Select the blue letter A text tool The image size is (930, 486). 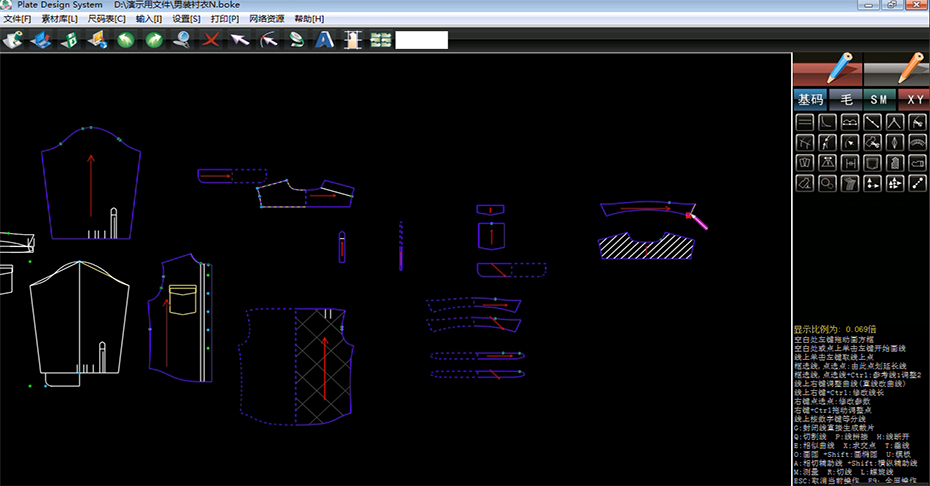324,40
